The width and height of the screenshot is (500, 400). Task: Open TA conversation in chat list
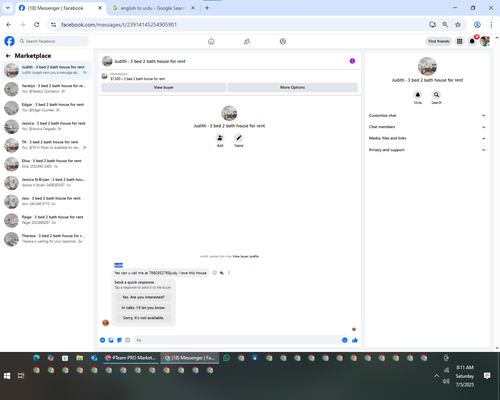(47, 145)
